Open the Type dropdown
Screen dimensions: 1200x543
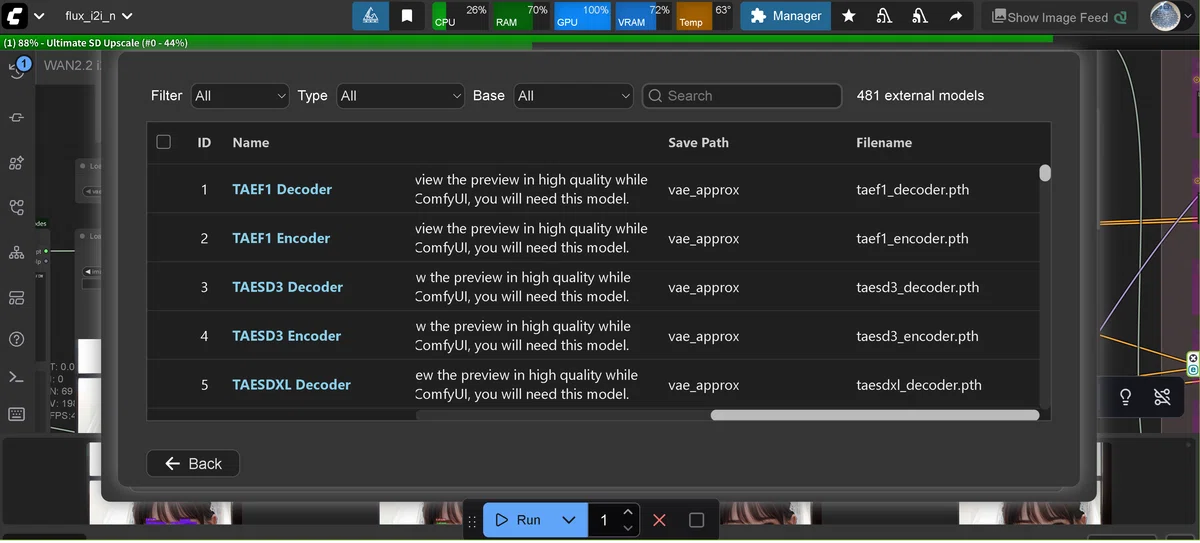(400, 96)
